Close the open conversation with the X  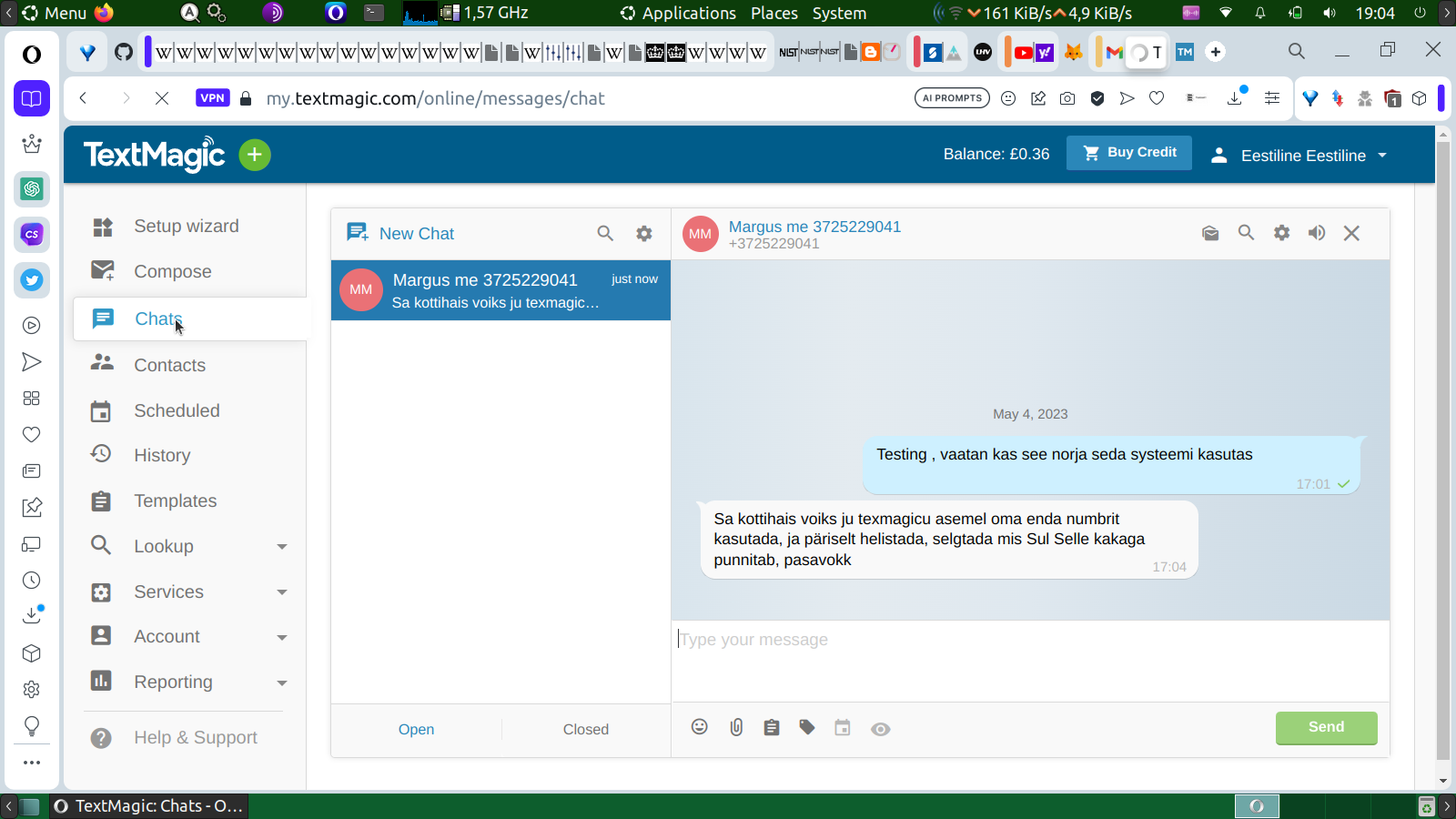click(x=1352, y=233)
